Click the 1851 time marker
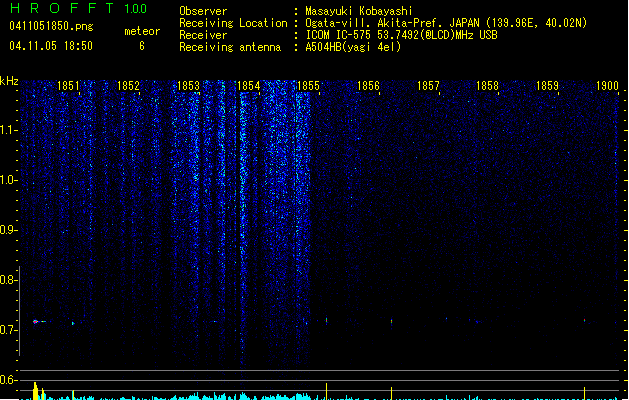This screenshot has width=629, height=400. [x=68, y=86]
